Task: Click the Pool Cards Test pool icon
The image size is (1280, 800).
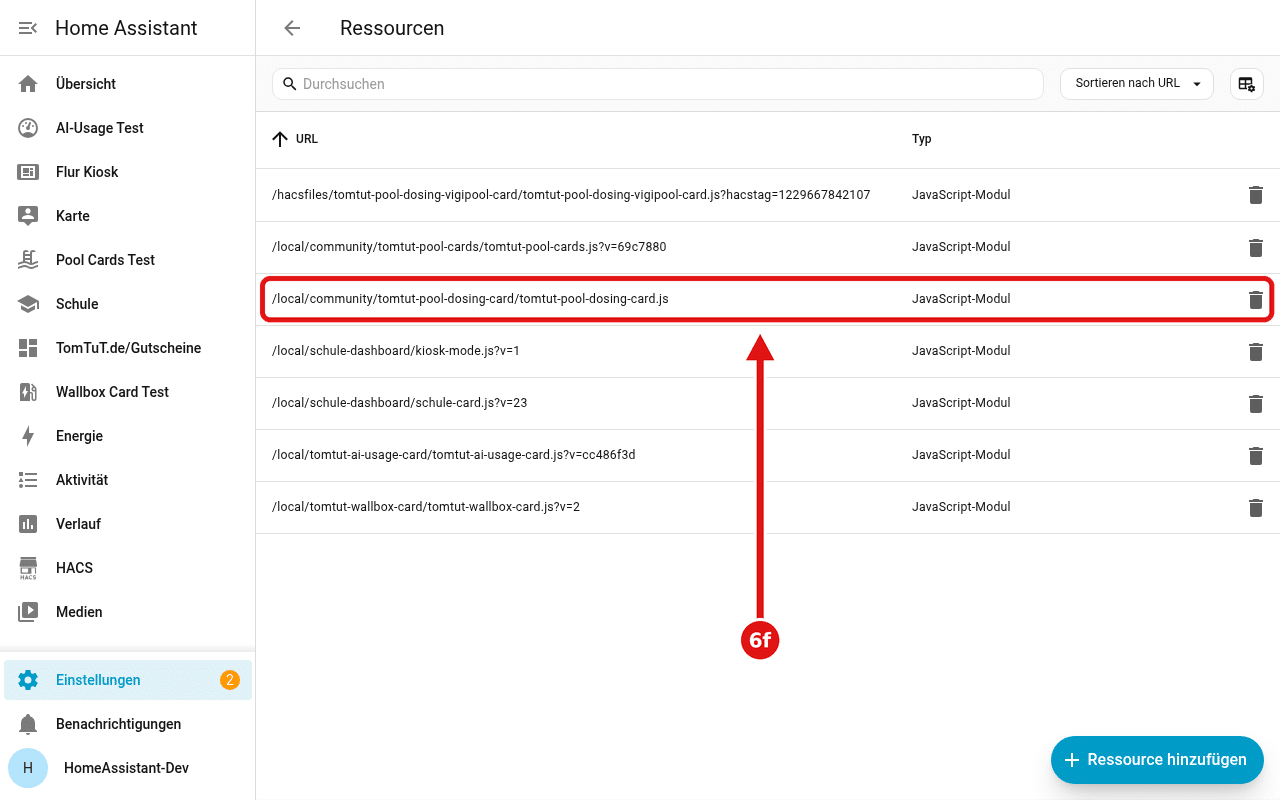Action: (28, 260)
